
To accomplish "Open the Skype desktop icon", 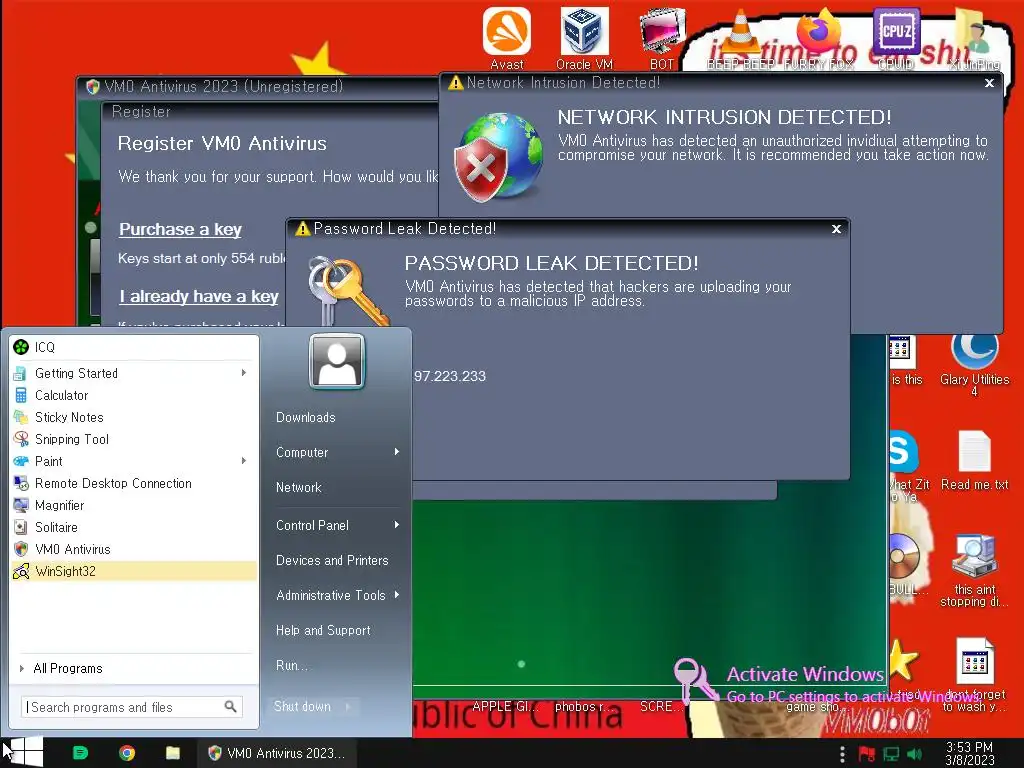I will click(904, 451).
